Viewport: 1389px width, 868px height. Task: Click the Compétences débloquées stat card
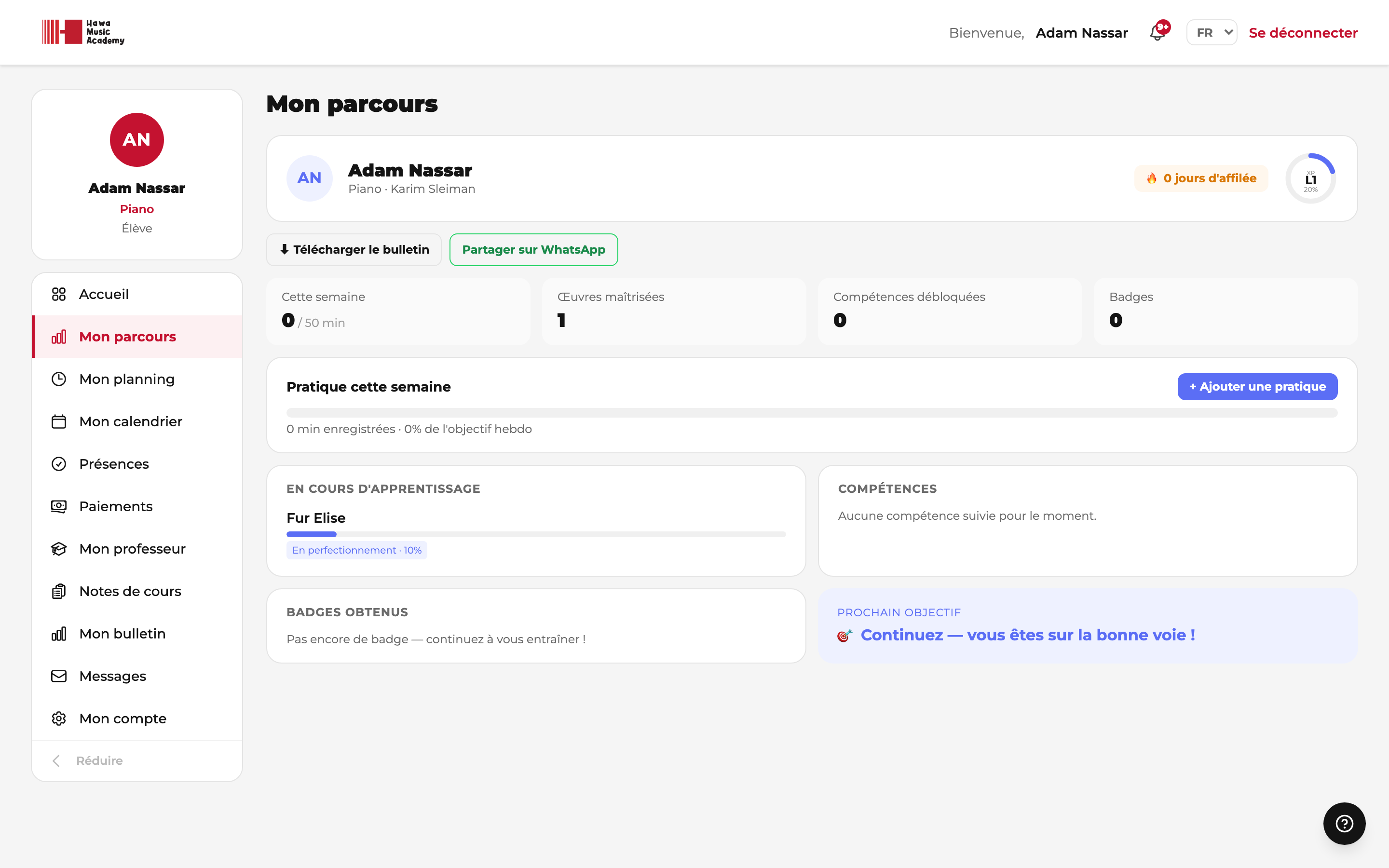[x=950, y=312]
